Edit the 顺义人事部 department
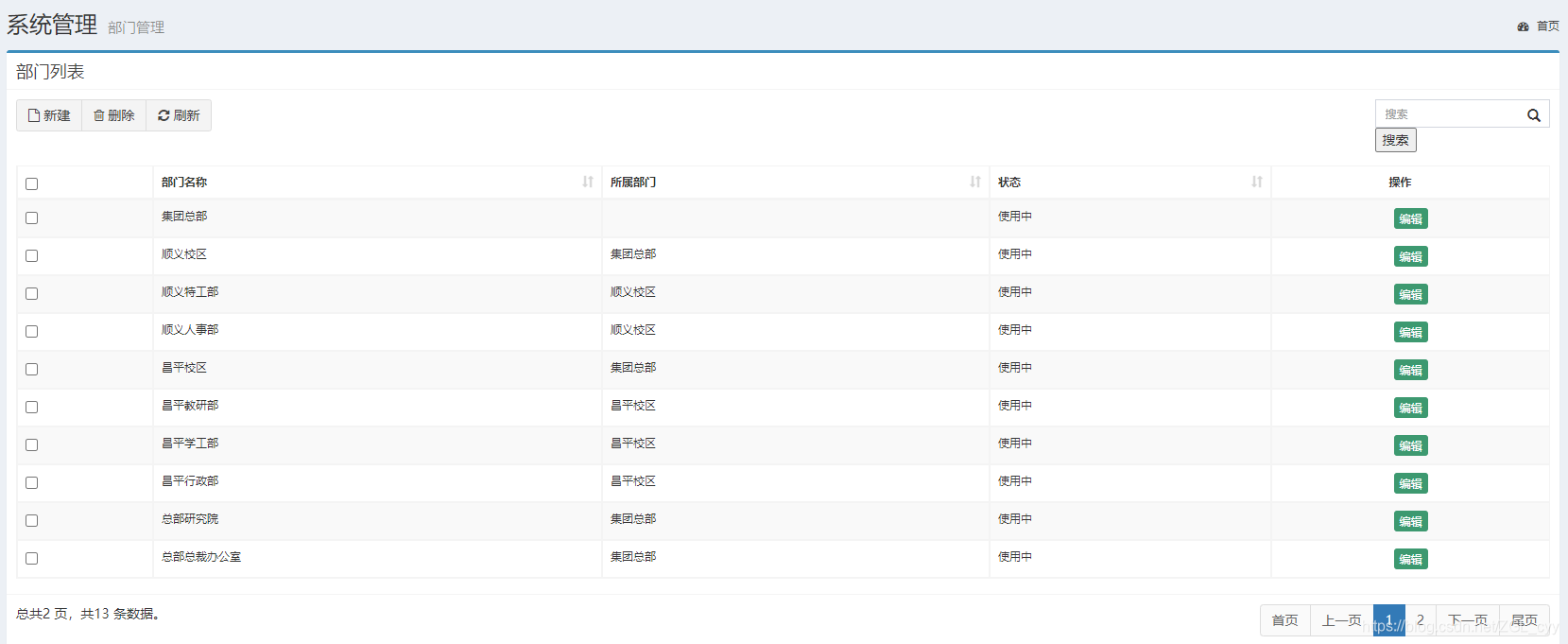 [x=1410, y=332]
